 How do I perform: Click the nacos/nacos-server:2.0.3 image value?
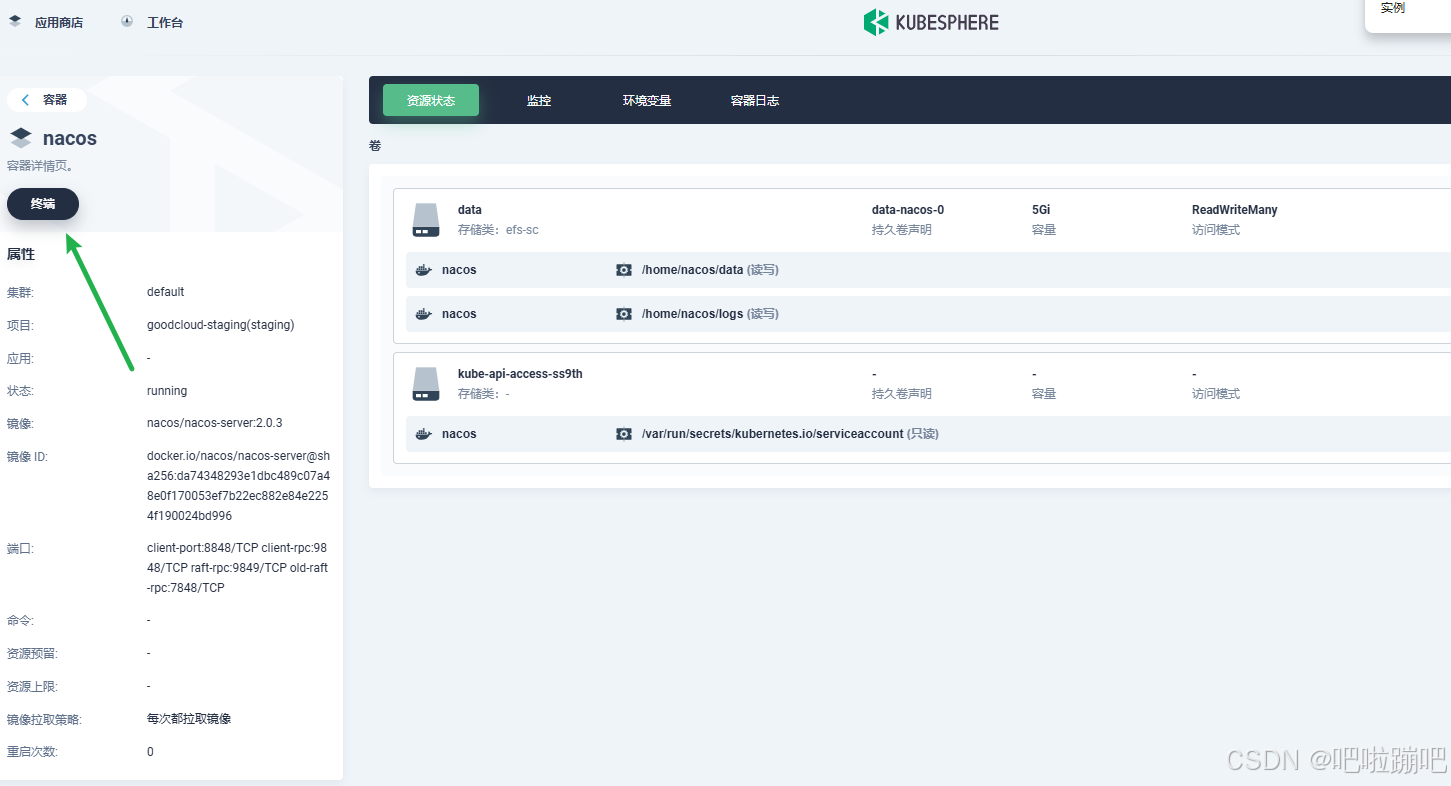pos(215,423)
